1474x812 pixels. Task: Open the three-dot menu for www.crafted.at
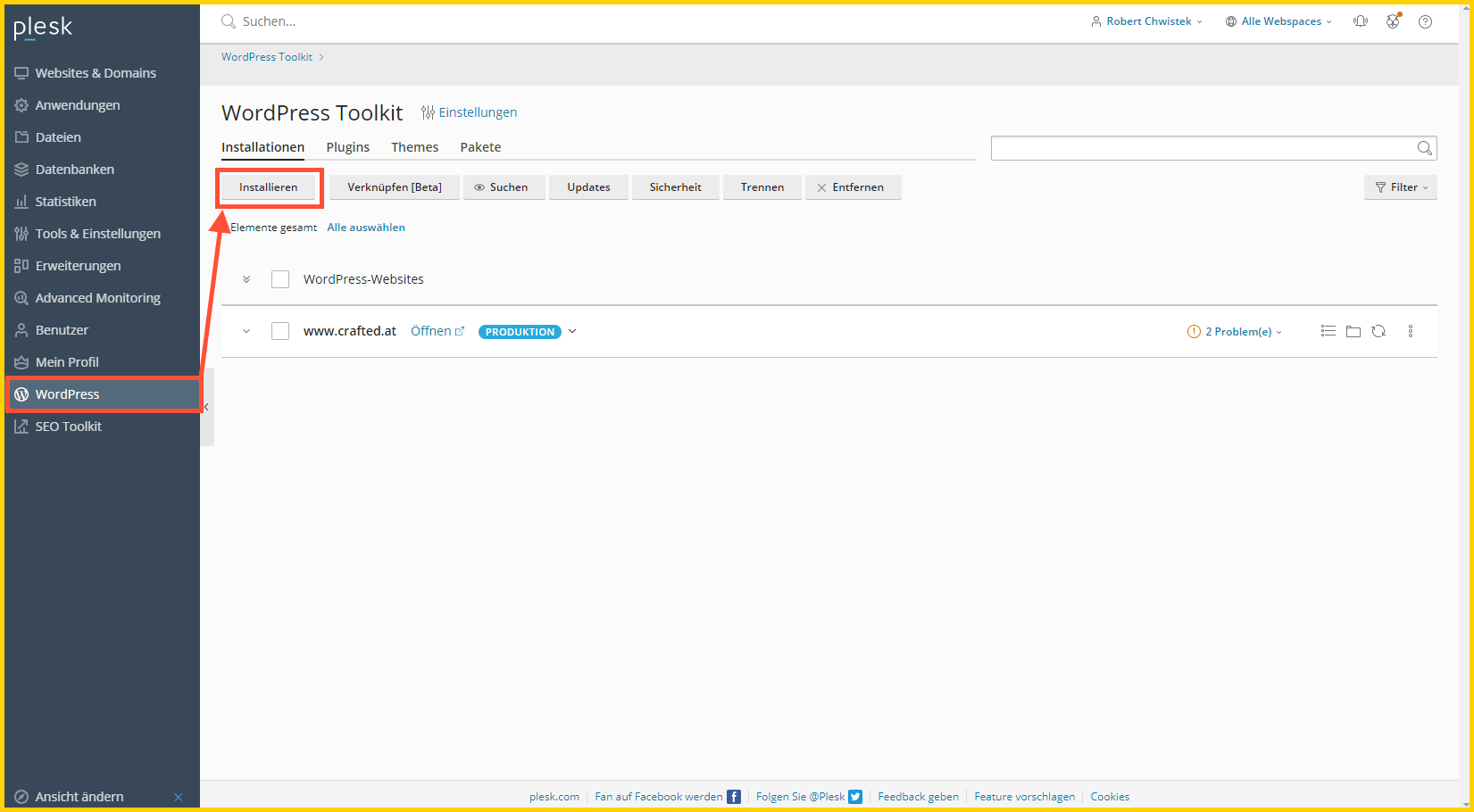coord(1411,331)
